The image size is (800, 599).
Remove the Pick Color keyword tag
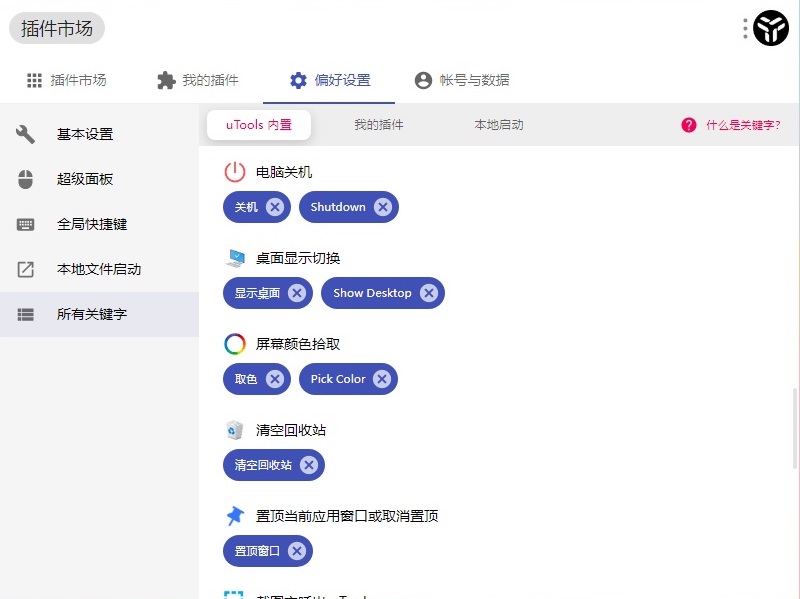point(382,379)
